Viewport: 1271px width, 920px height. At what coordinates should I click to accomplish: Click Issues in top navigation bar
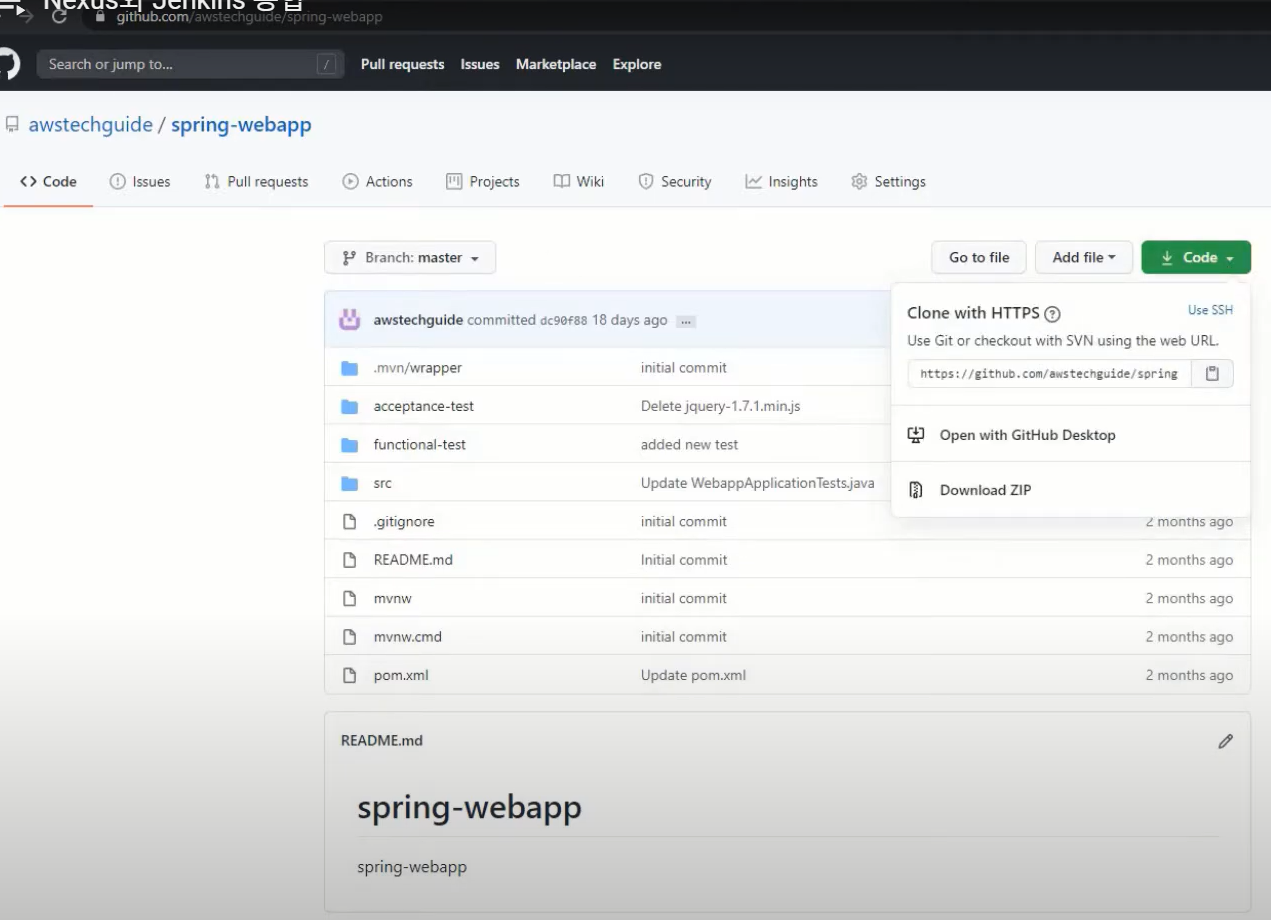[480, 64]
